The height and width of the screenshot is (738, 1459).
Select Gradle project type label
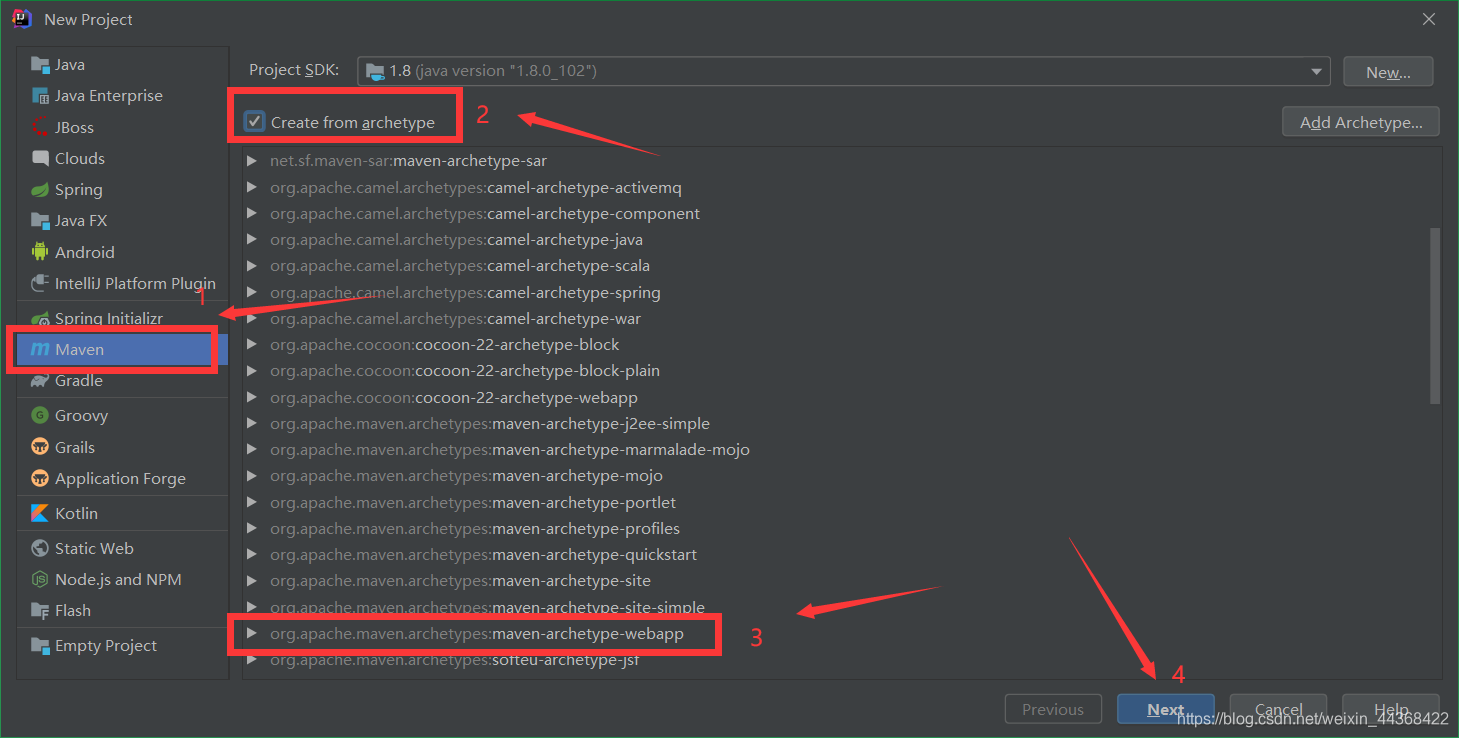(x=79, y=381)
